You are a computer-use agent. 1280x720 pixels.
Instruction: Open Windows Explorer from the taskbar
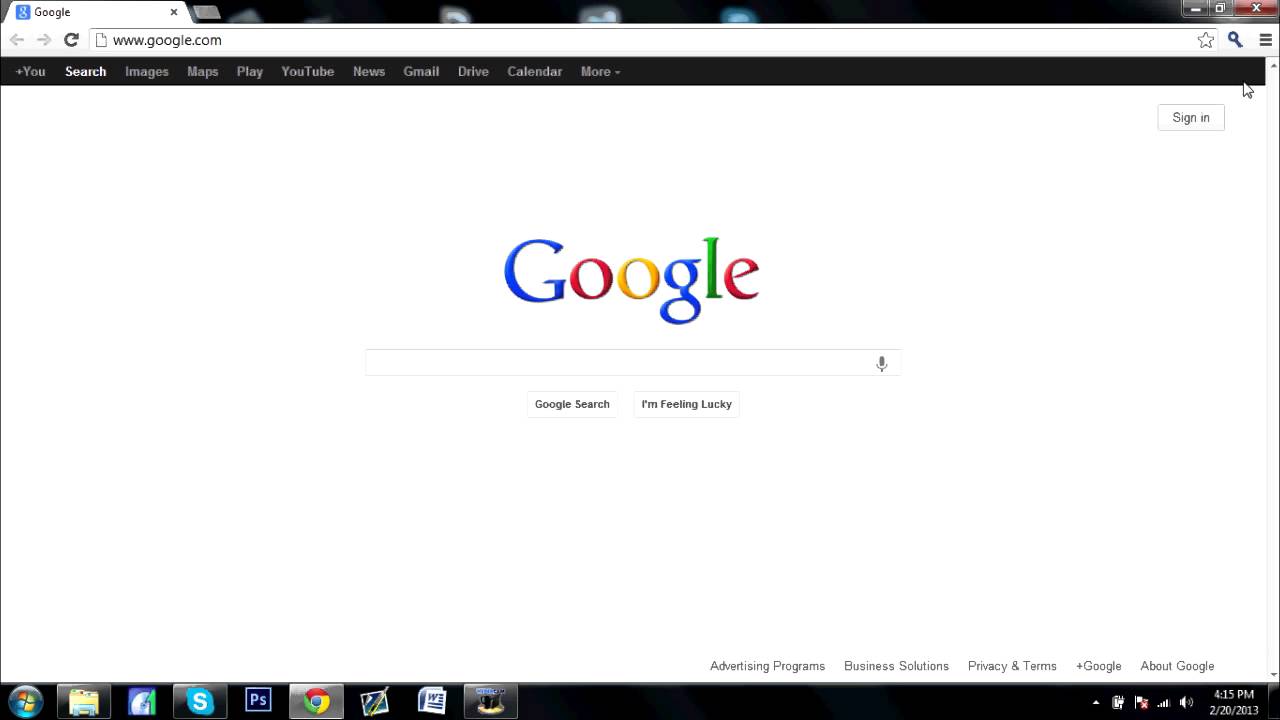[x=84, y=701]
